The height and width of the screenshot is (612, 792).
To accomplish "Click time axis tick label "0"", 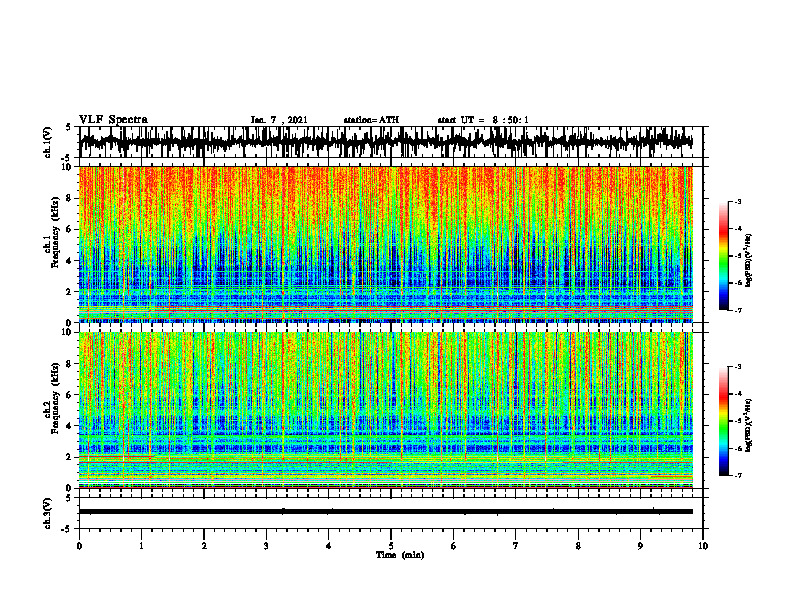I will pos(79,546).
